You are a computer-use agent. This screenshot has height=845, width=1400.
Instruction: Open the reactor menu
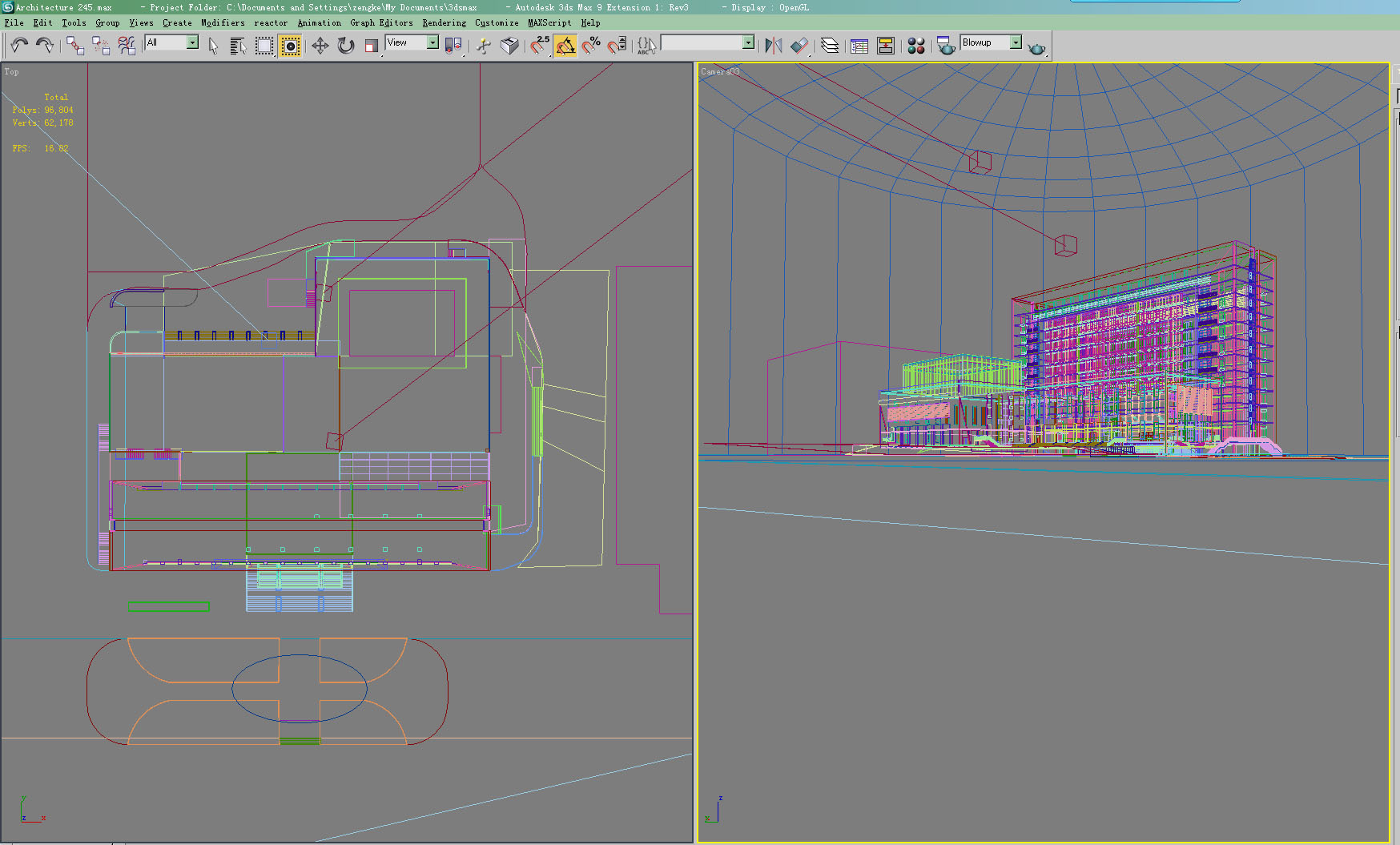click(x=271, y=22)
